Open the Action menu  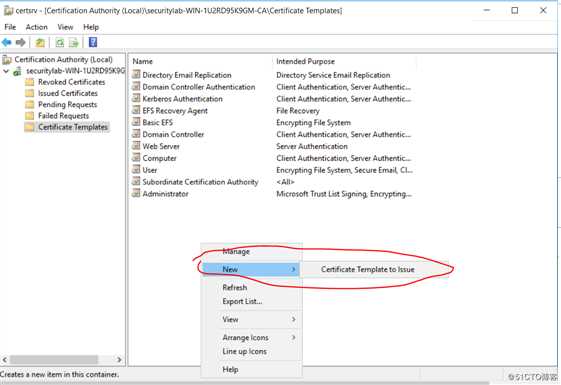(x=36, y=27)
